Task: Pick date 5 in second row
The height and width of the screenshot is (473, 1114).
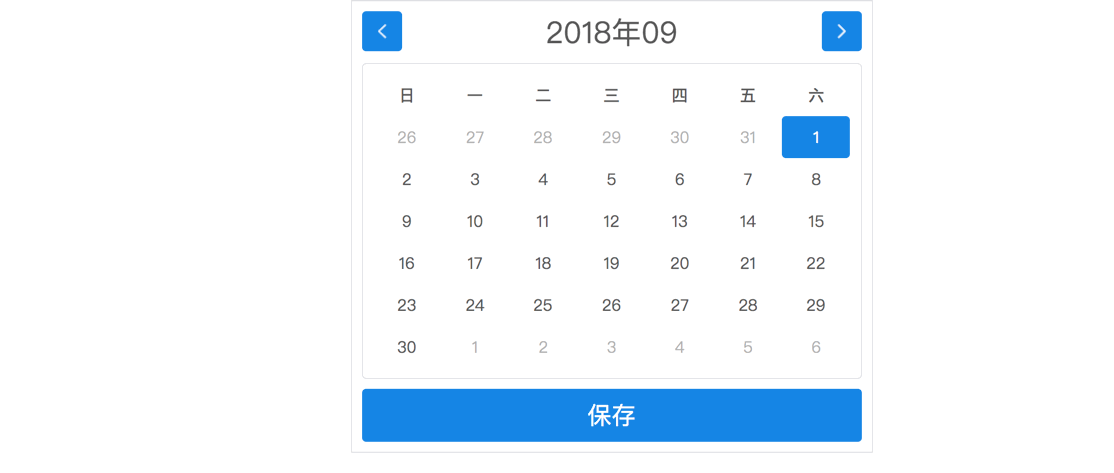Action: 611,180
